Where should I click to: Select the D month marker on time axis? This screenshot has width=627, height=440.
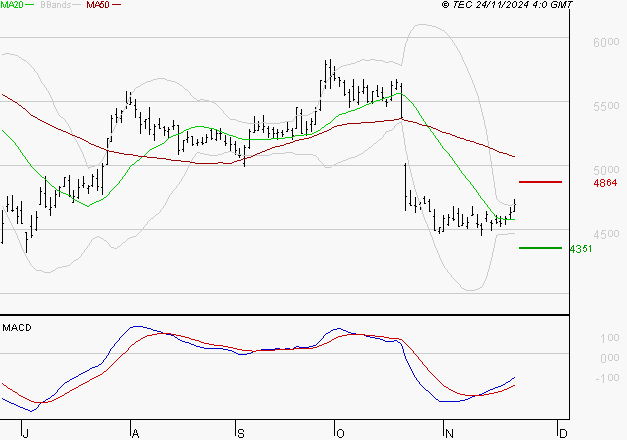click(x=563, y=432)
